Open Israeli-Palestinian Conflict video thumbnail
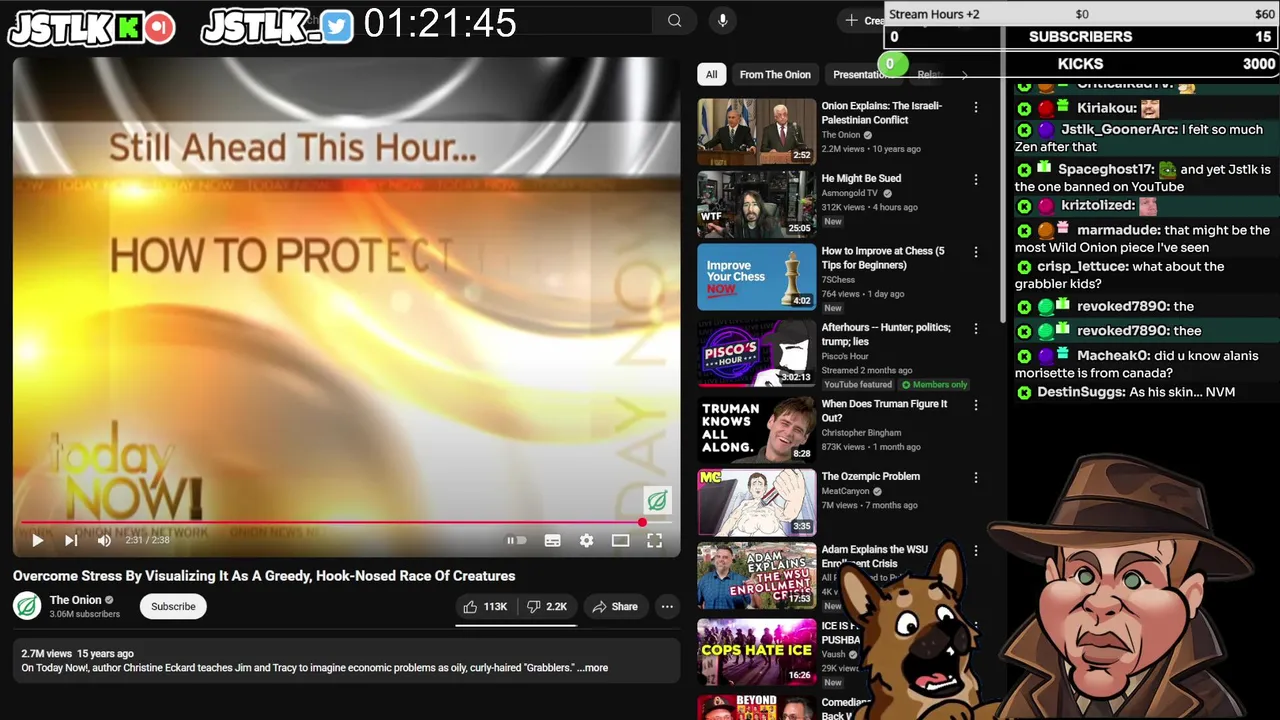 click(756, 131)
